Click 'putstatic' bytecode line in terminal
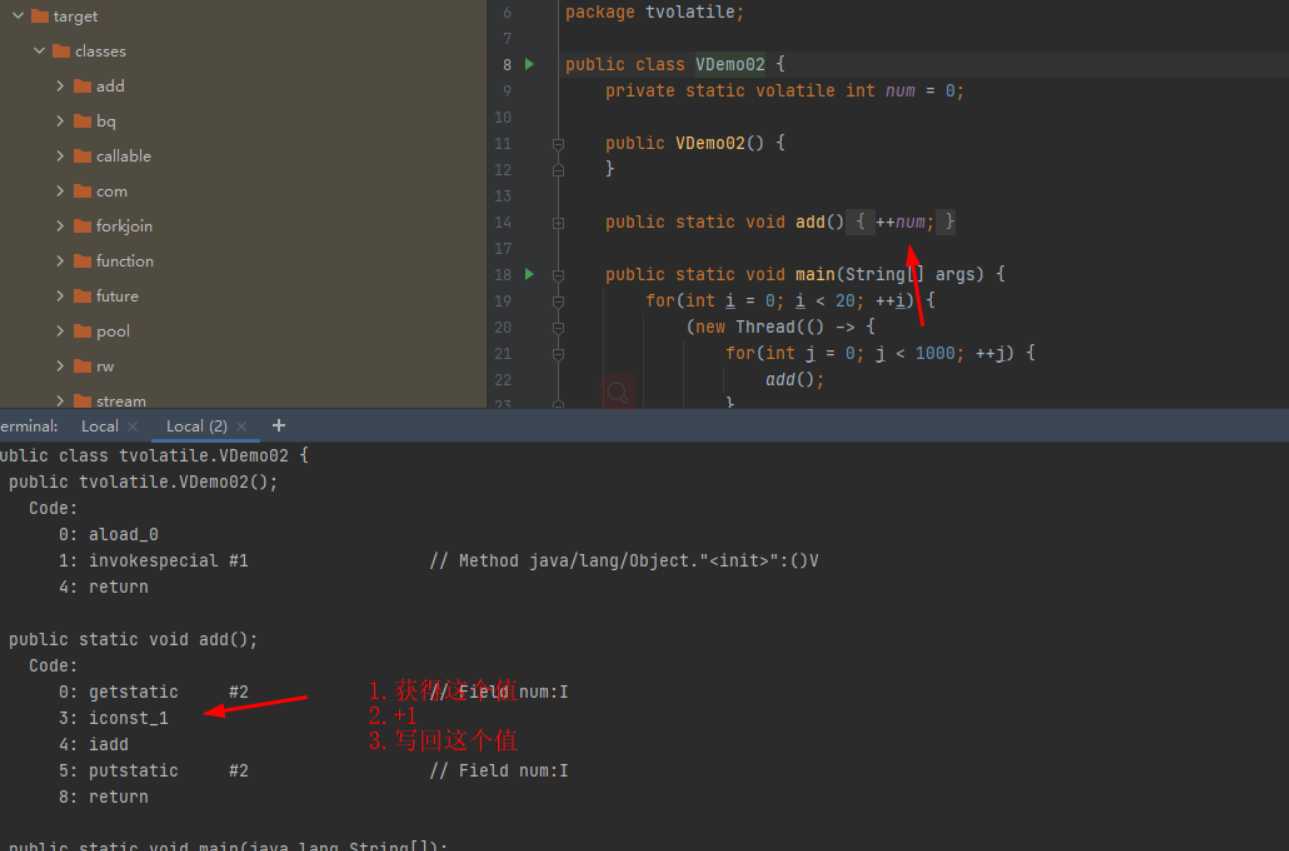This screenshot has height=851, width=1289. point(313,771)
